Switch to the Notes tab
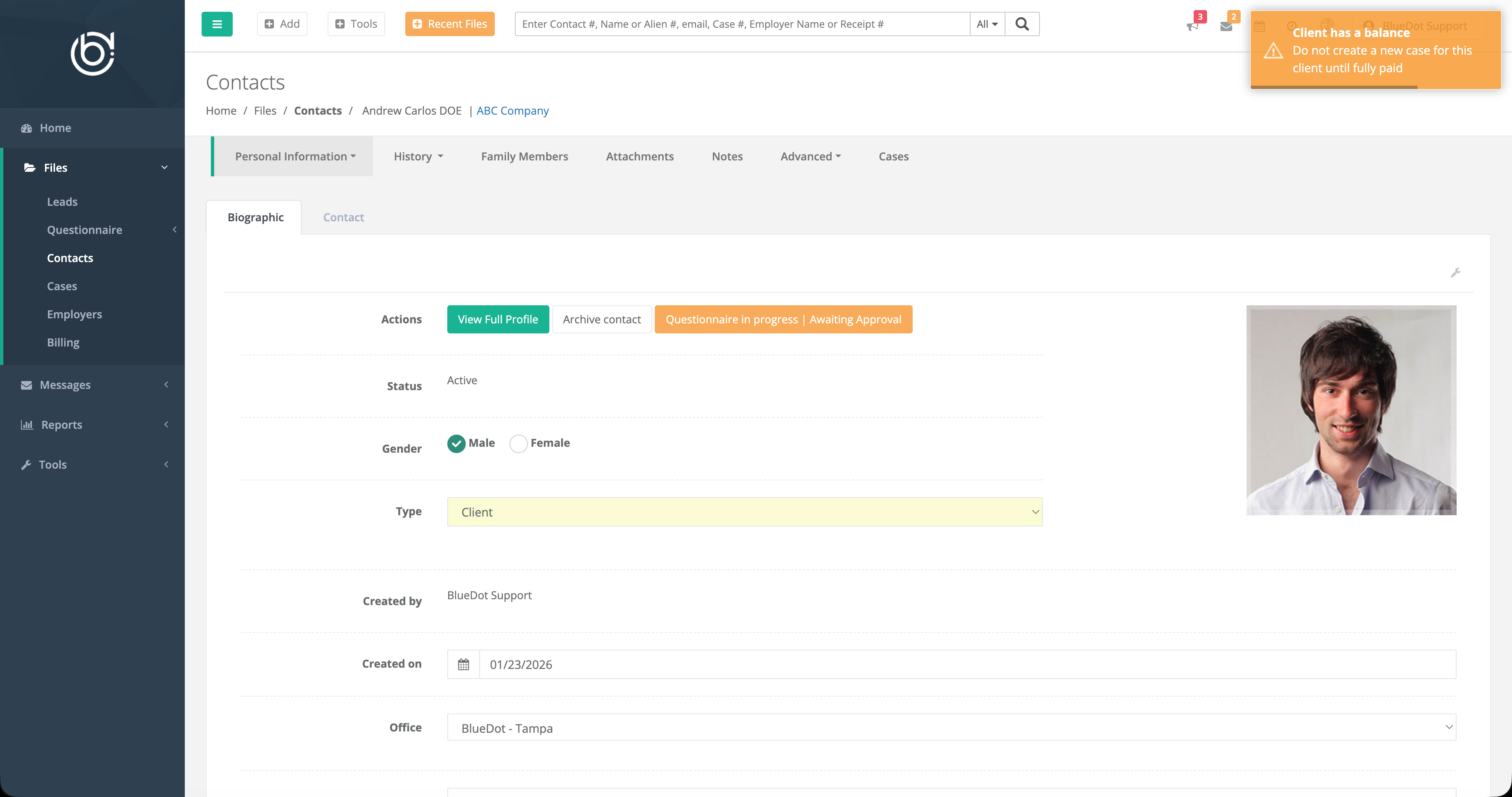Screen dimensions: 1512x797 [727, 157]
